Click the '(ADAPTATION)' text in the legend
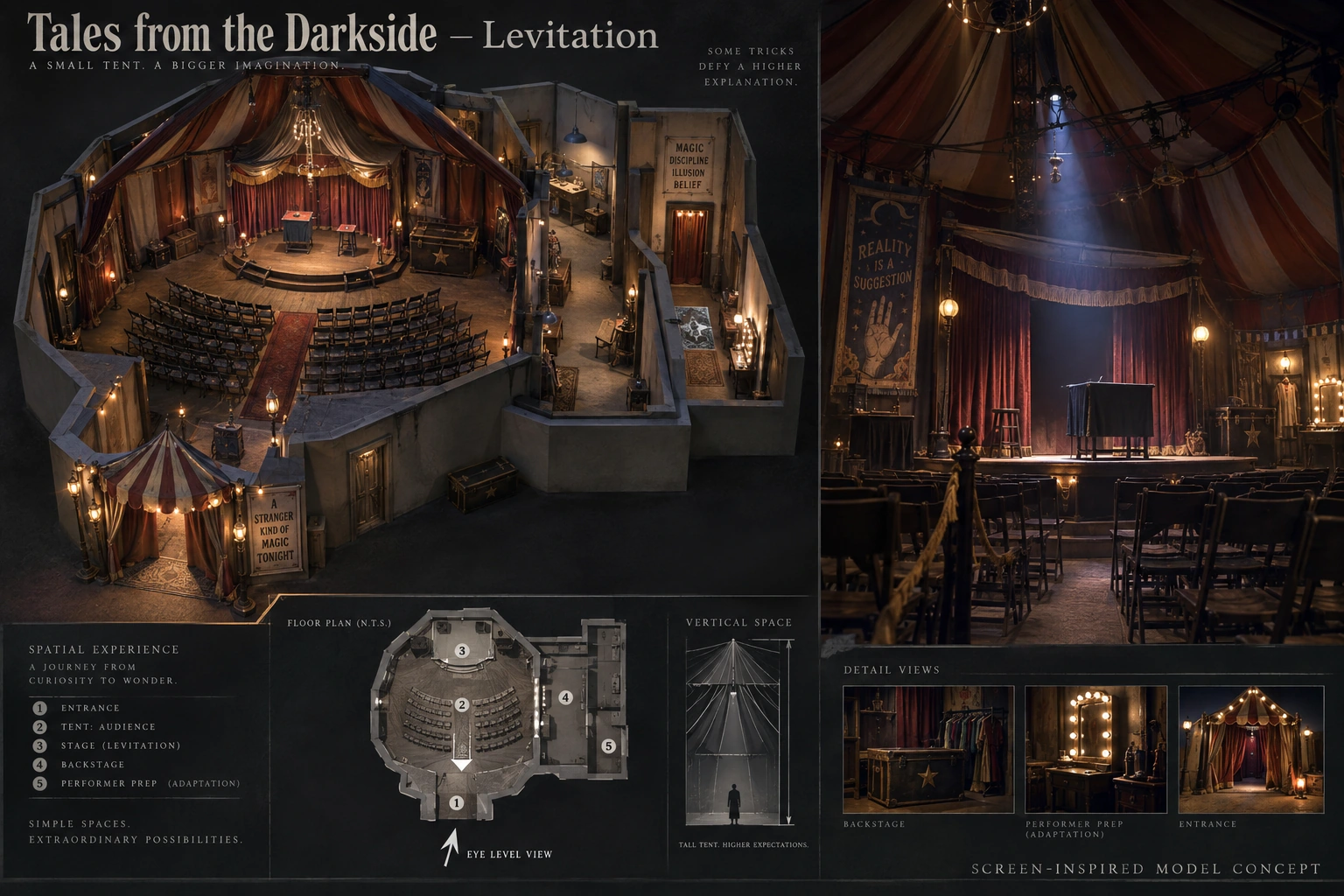This screenshot has width=1344, height=896. click(204, 783)
